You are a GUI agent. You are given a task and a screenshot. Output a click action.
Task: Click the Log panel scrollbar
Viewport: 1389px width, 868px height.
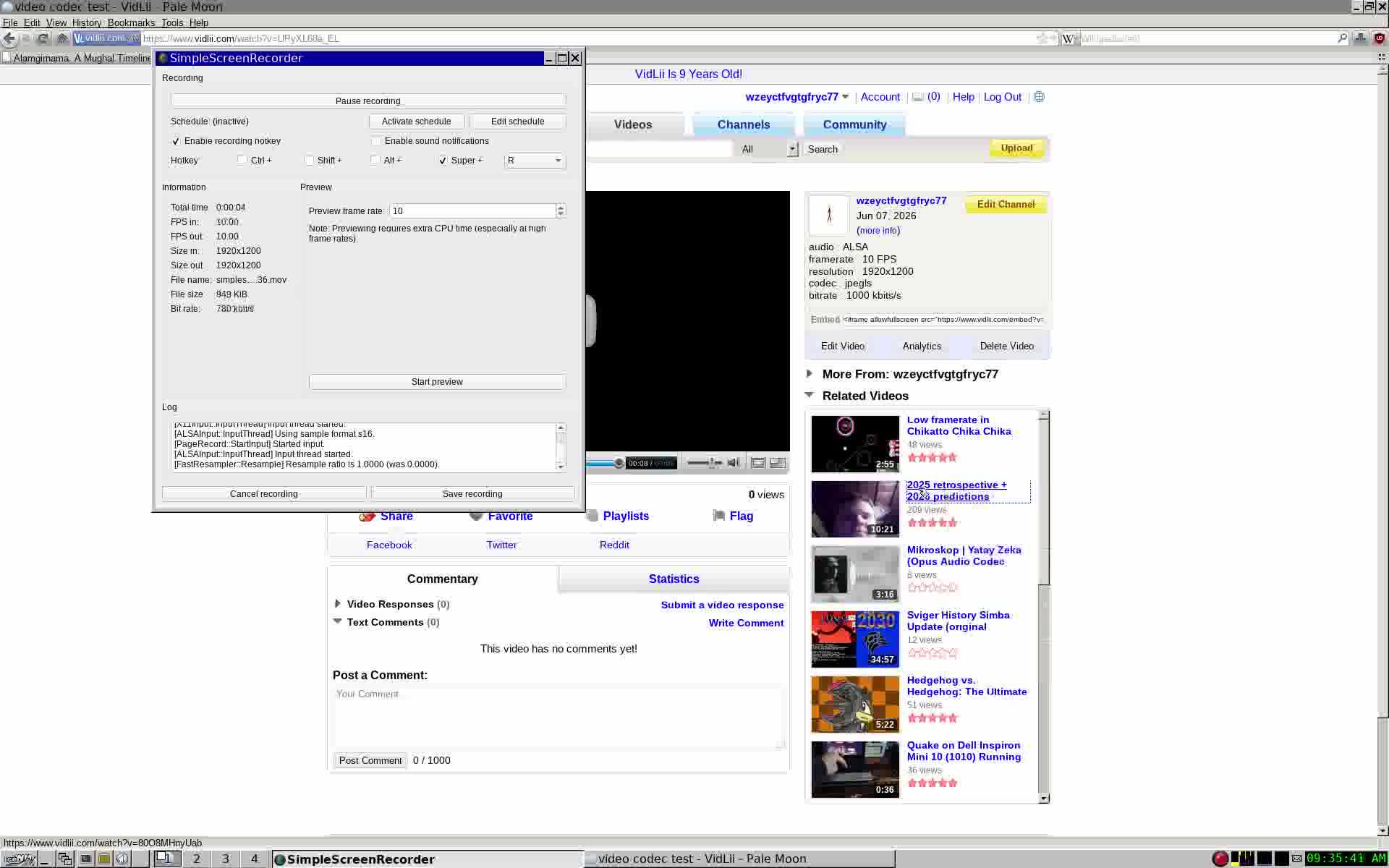561,447
